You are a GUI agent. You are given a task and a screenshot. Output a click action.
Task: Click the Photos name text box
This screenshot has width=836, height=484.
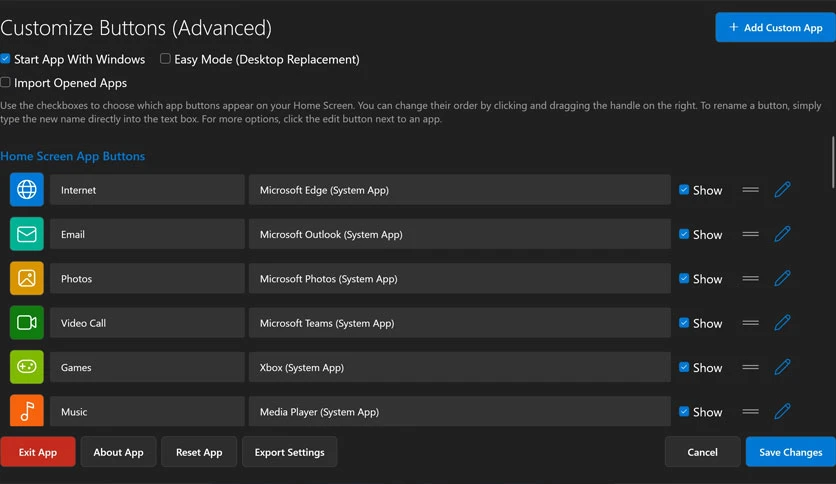pyautogui.click(x=147, y=278)
